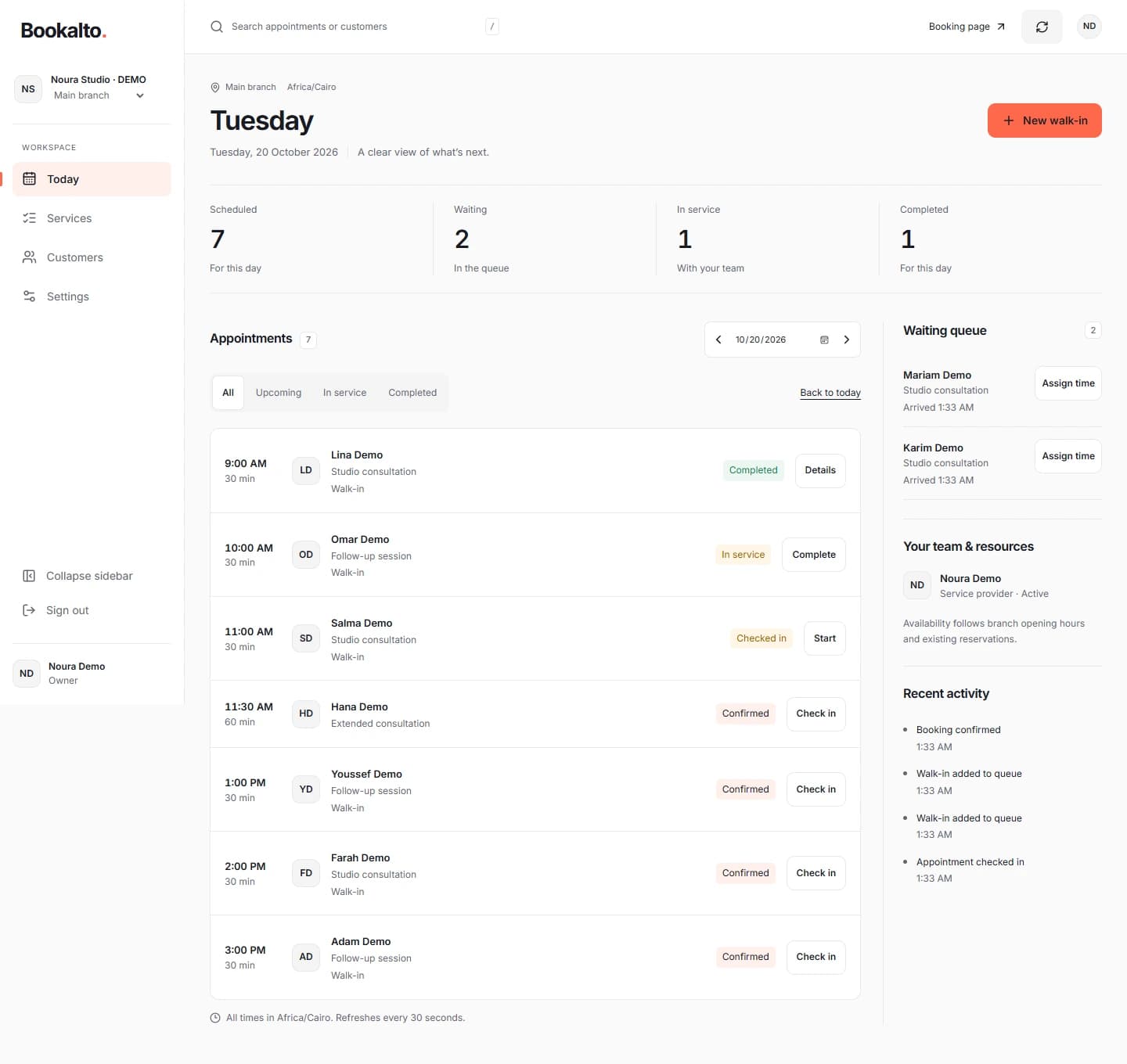The height and width of the screenshot is (1064, 1127).
Task: Click the SD avatar for Salma Demo
Action: (x=306, y=638)
